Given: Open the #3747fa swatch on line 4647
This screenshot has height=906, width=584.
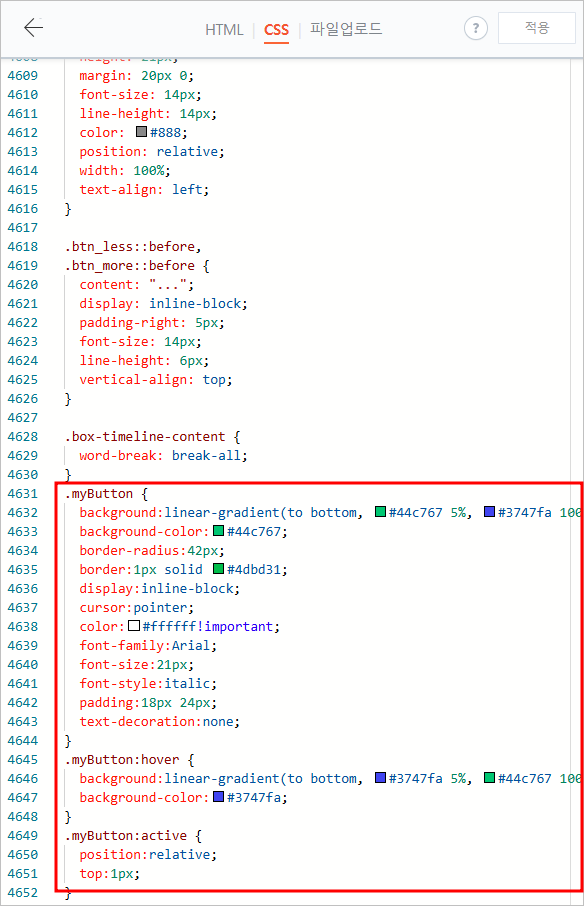Looking at the screenshot, I should [218, 796].
